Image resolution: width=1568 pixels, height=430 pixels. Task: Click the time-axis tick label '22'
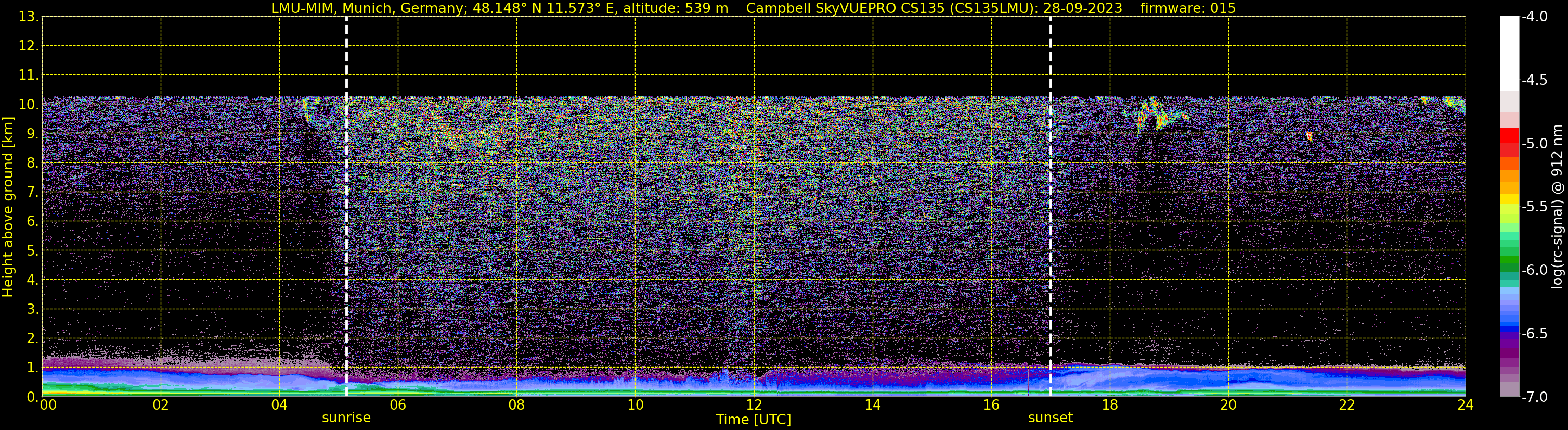click(x=1347, y=405)
